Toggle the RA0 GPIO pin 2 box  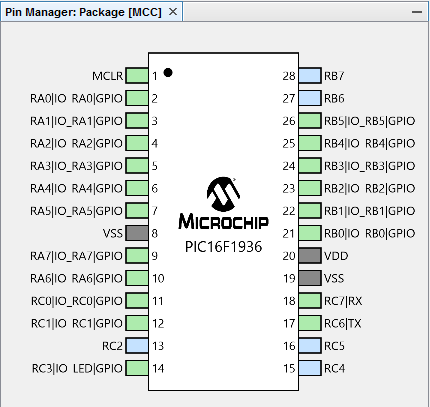pyautogui.click(x=137, y=98)
